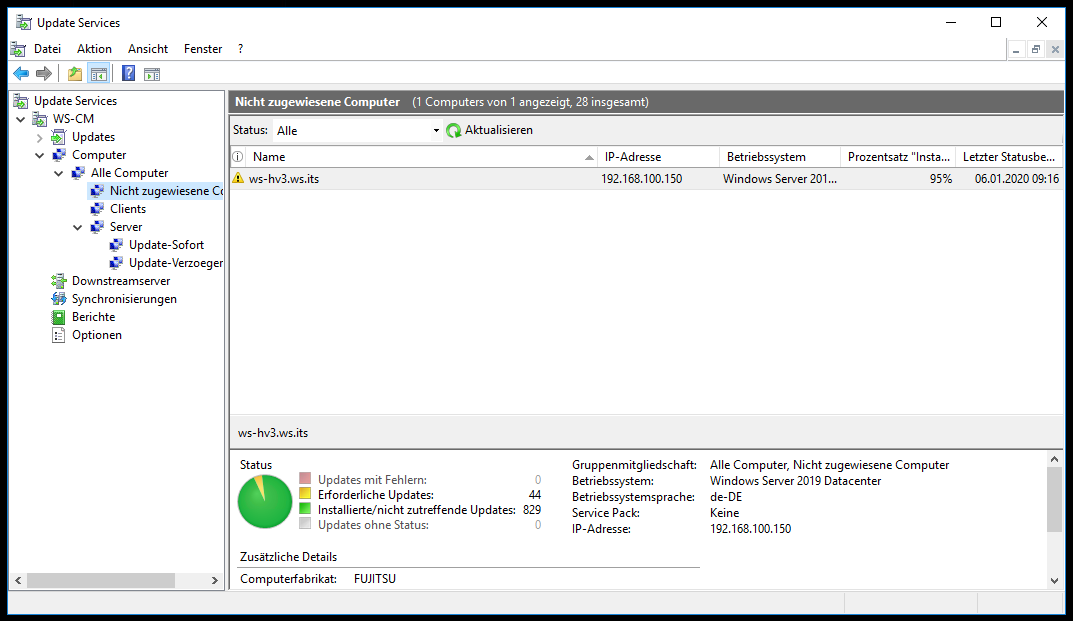The height and width of the screenshot is (621, 1073).
Task: Sort by Prozentsatz Insta... column header
Action: click(x=899, y=157)
